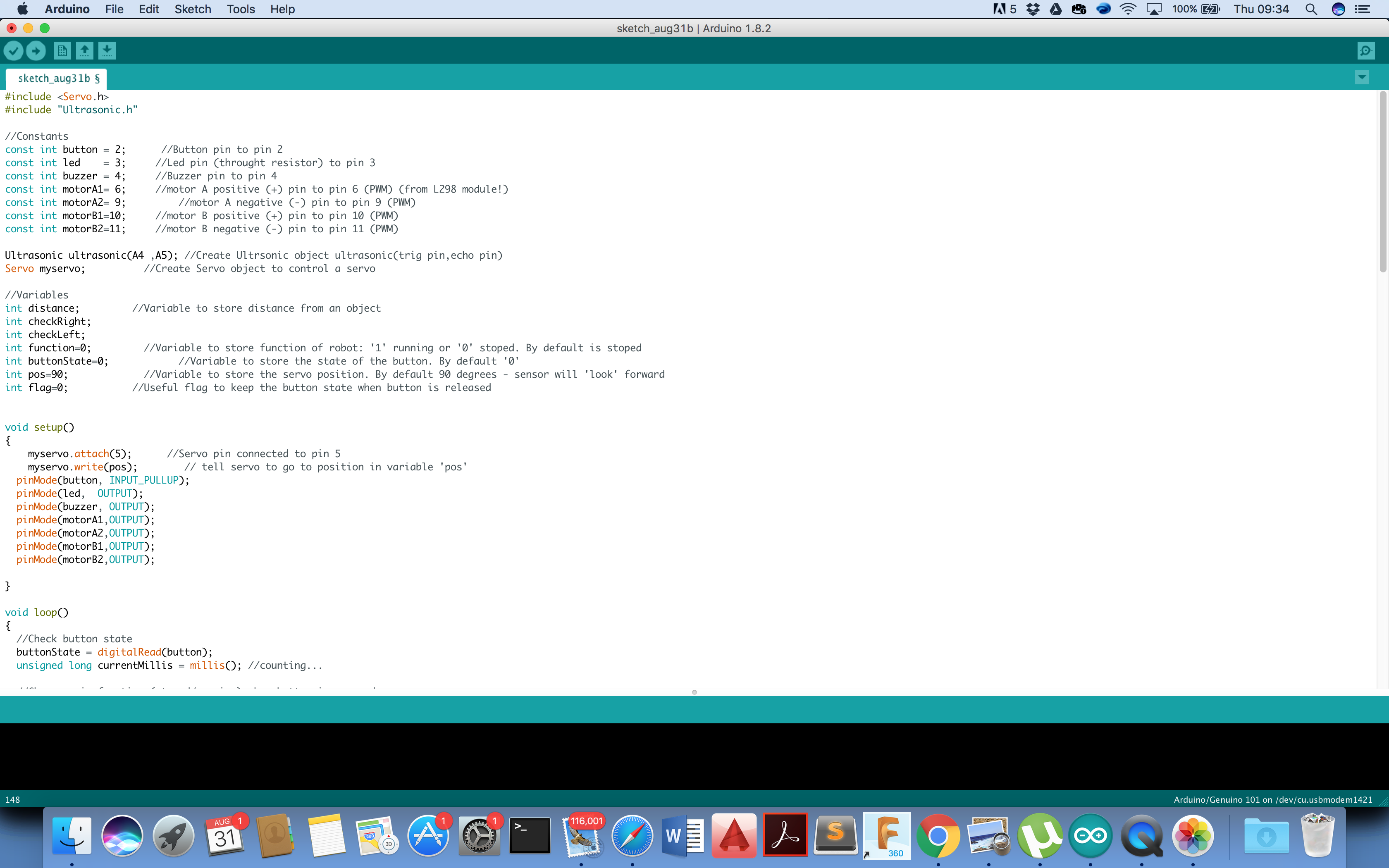Screen dimensions: 1389x868
Task: Open the Serial Monitor icon
Action: 1367,51
